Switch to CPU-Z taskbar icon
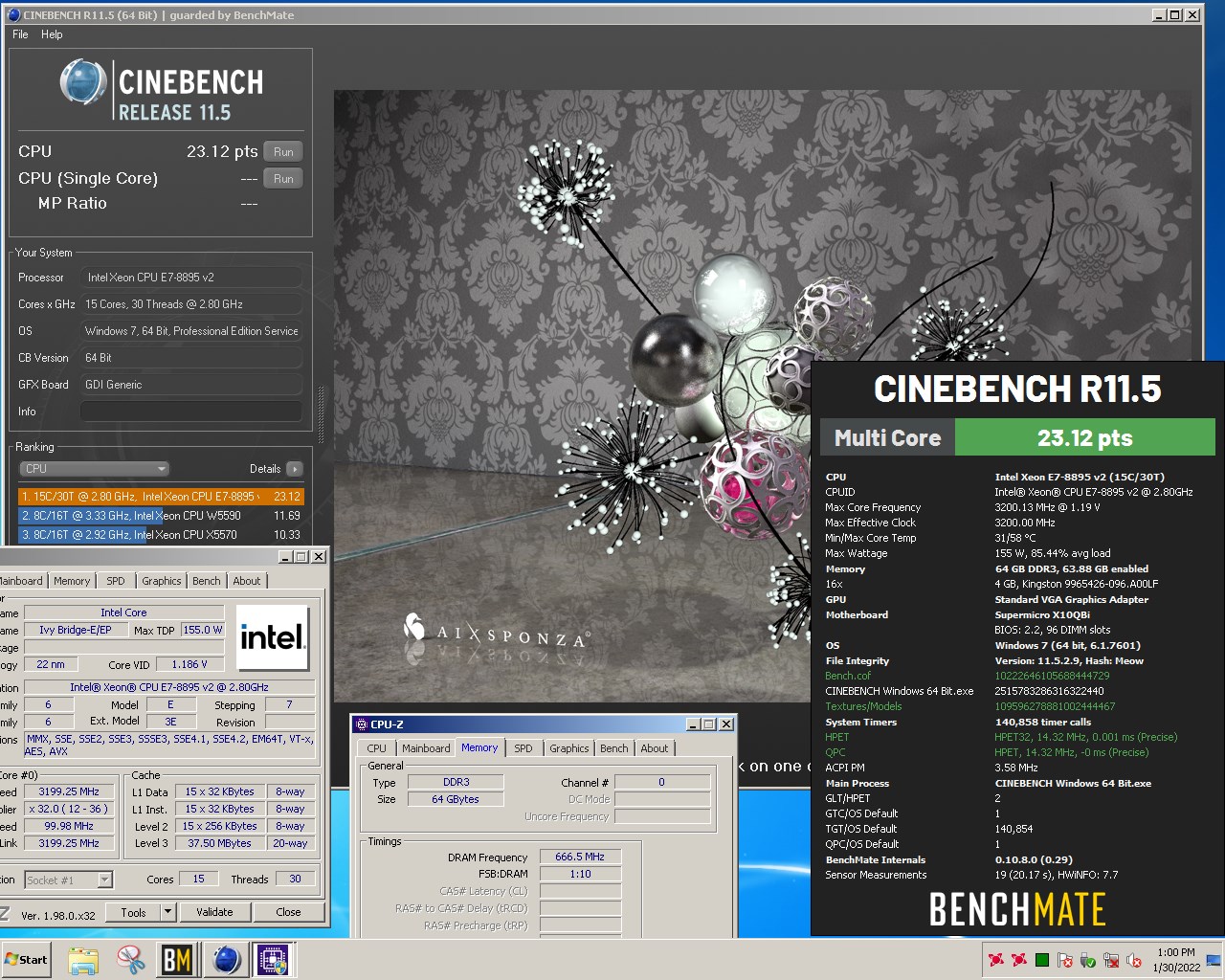This screenshot has height=980, width=1225. coord(273,960)
